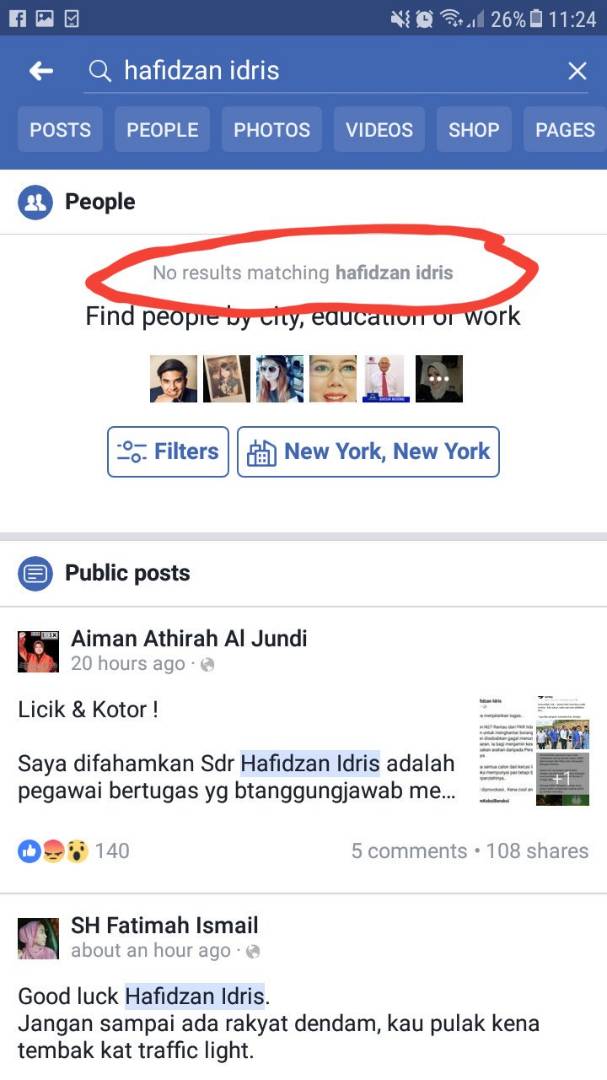Screen dimensions: 607x1080
Task: Tap the search magnifier icon
Action: pyautogui.click(x=101, y=70)
